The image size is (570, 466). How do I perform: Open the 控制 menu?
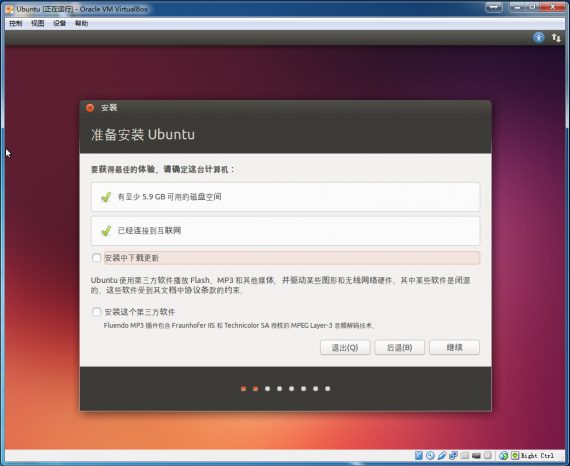tap(16, 23)
